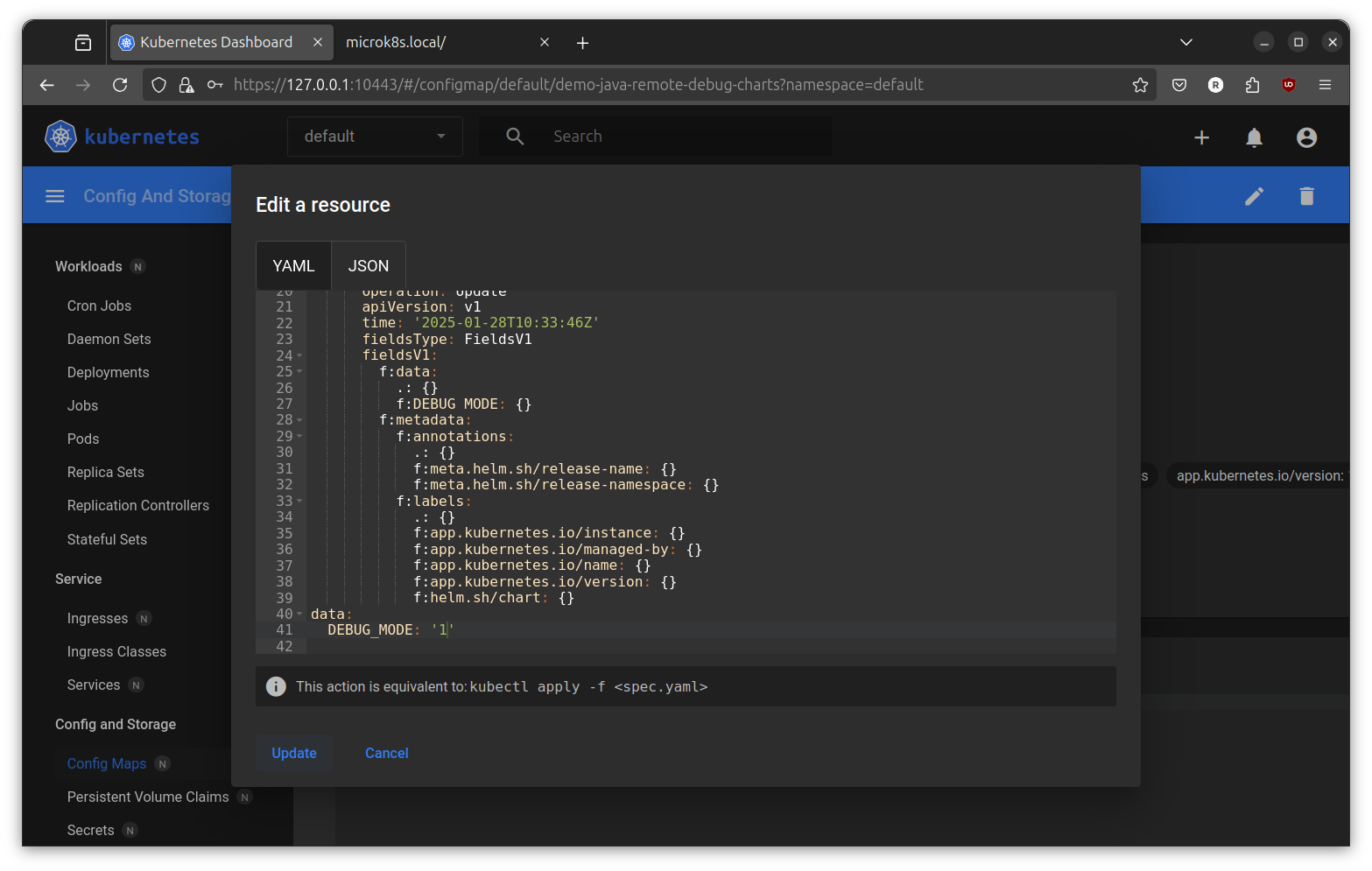The image size is (1372, 871).
Task: Open the list all tabs chevron
Action: 1186,42
